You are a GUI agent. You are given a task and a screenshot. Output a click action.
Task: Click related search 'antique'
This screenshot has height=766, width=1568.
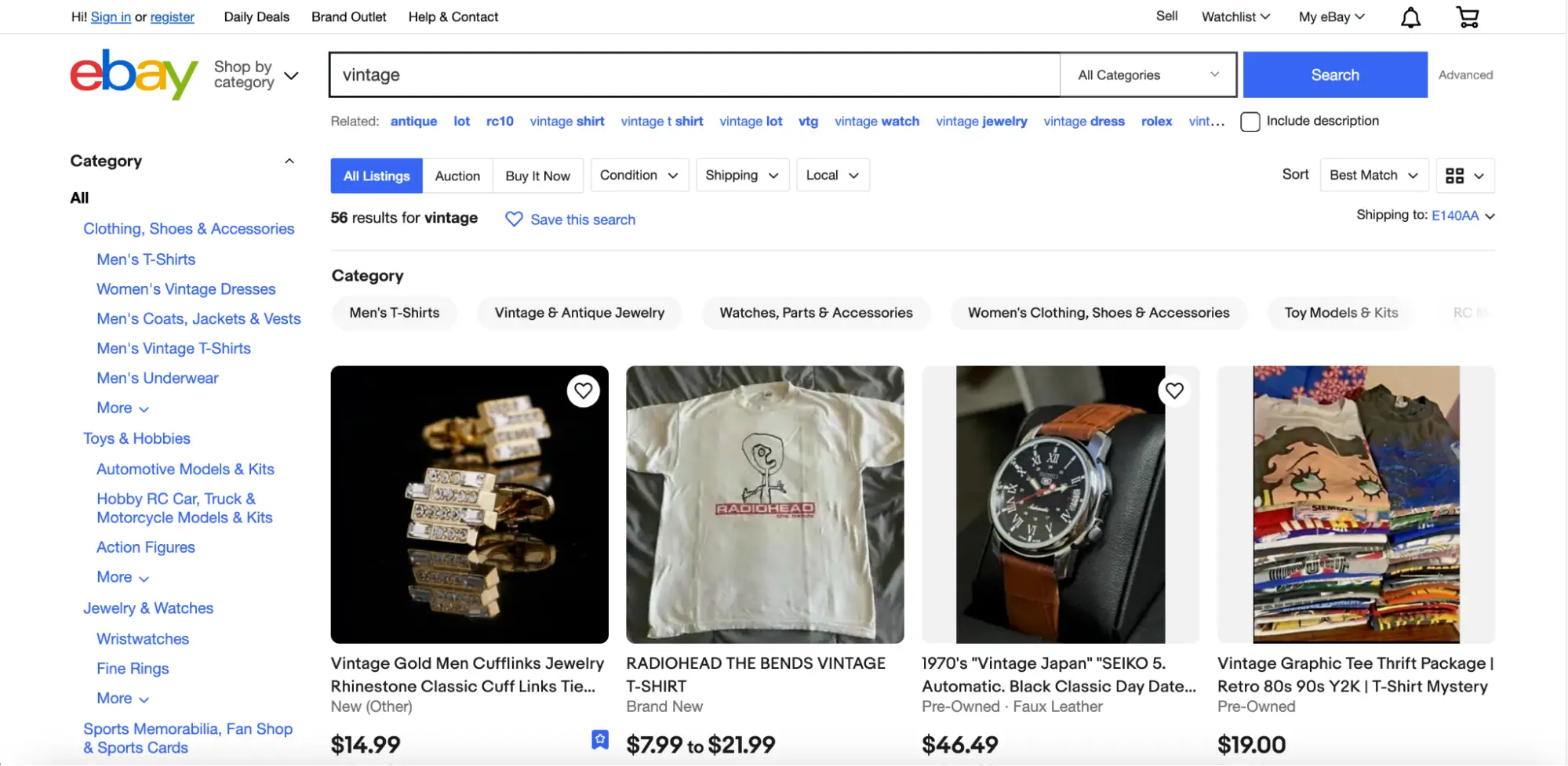[413, 122]
